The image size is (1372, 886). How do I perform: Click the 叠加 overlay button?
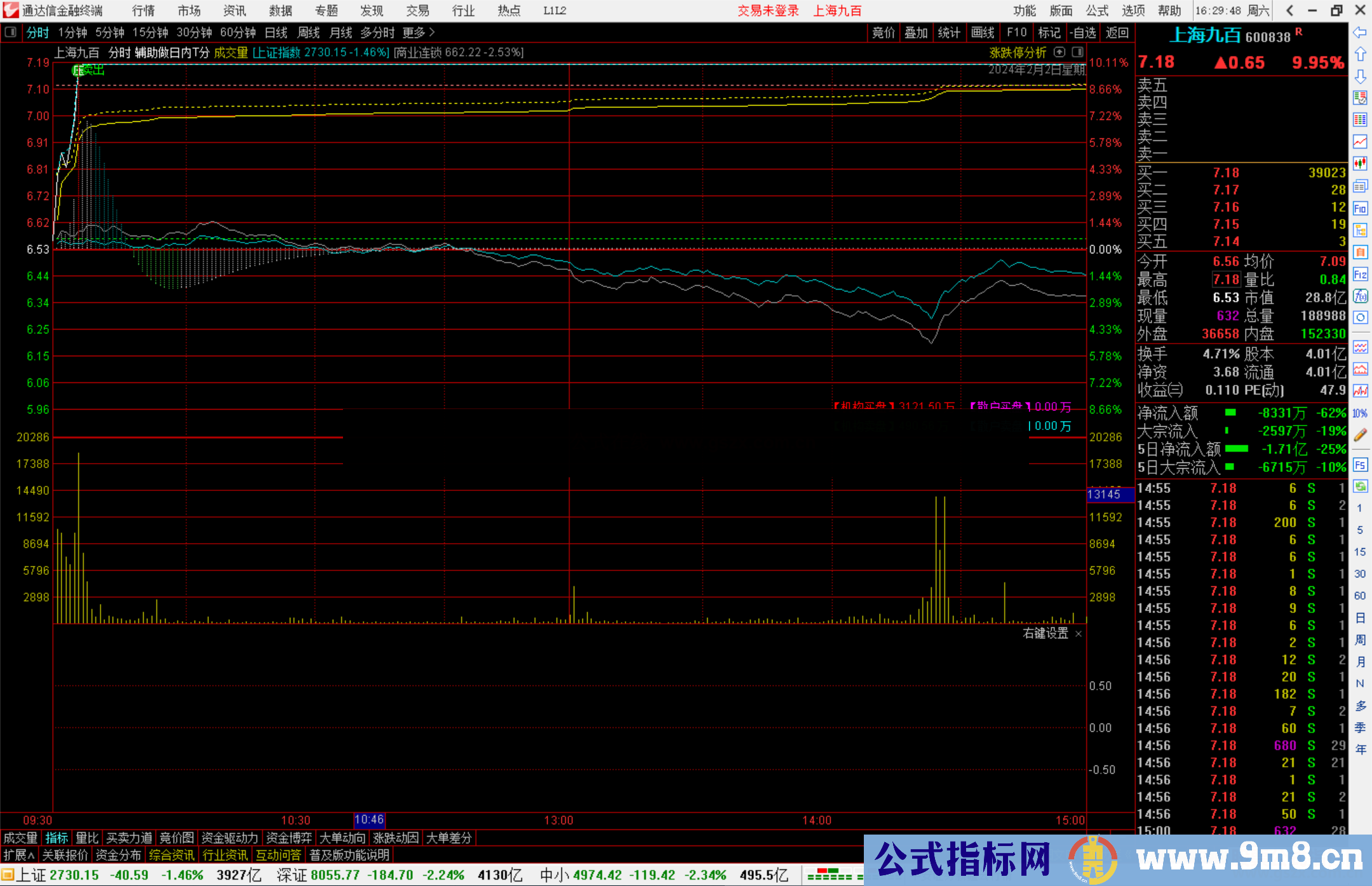click(916, 32)
